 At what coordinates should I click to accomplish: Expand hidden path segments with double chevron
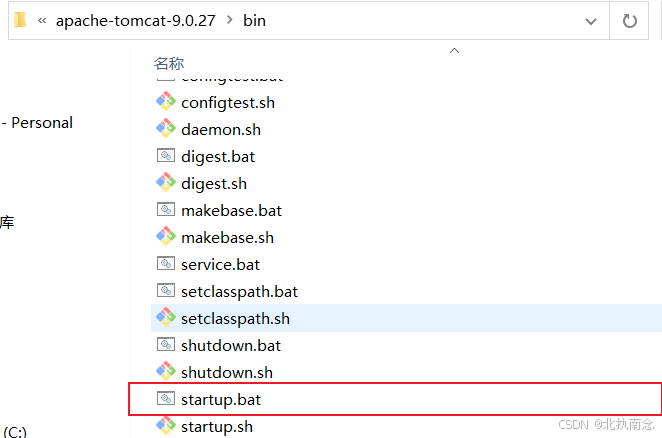42,20
